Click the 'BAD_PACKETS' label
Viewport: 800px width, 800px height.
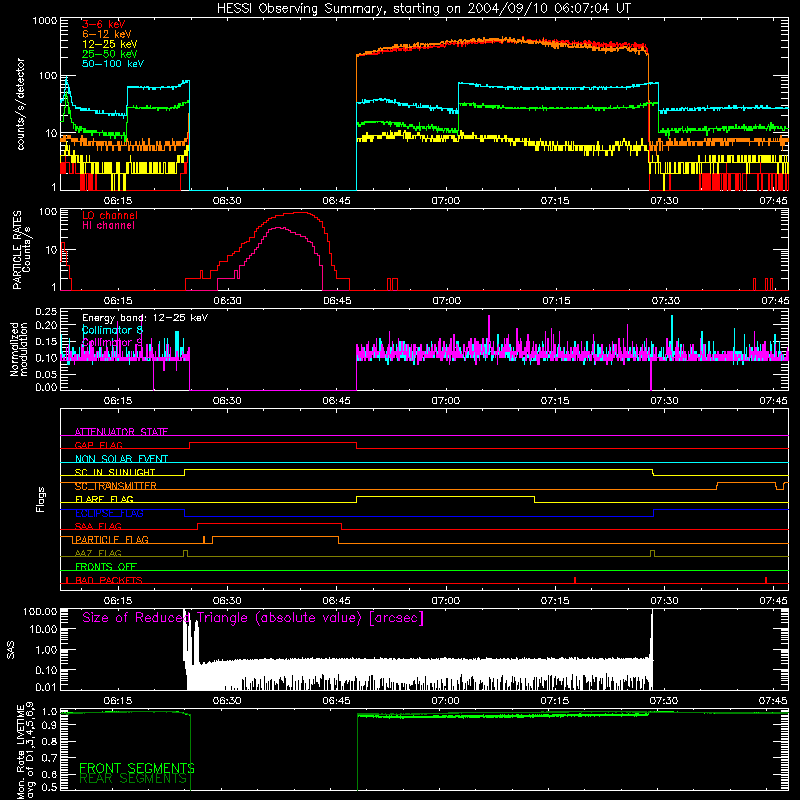coord(109,580)
